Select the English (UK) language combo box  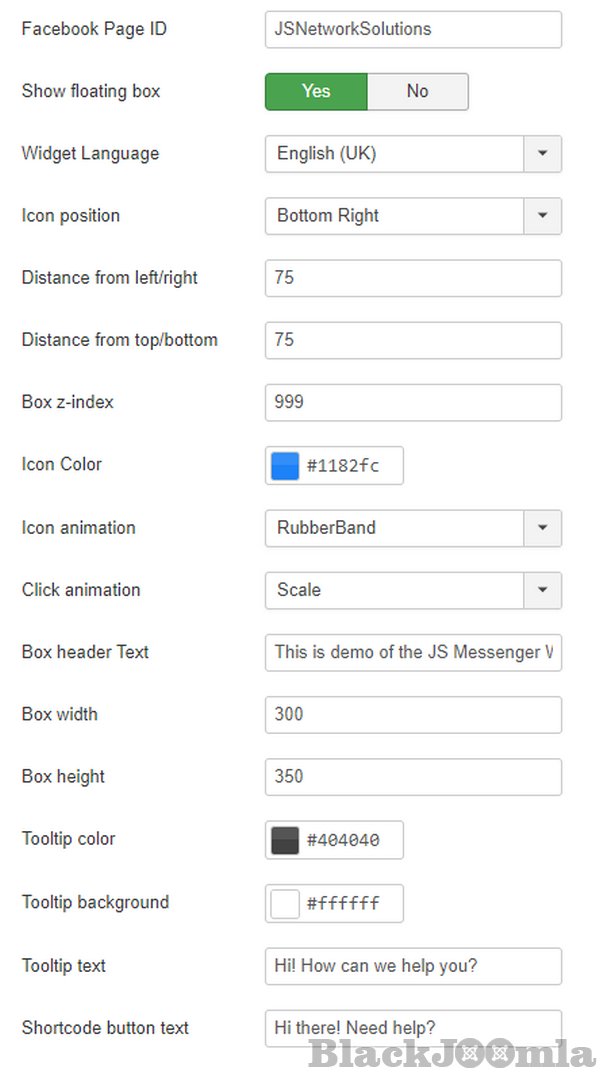395,154
